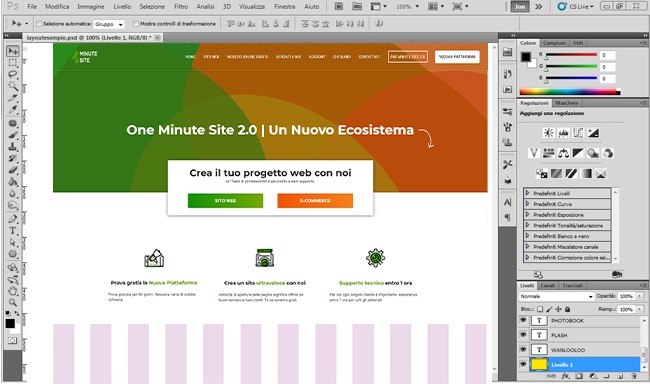Click the foreground color swatch in Colore panel
650x384 pixels.
coord(526,56)
